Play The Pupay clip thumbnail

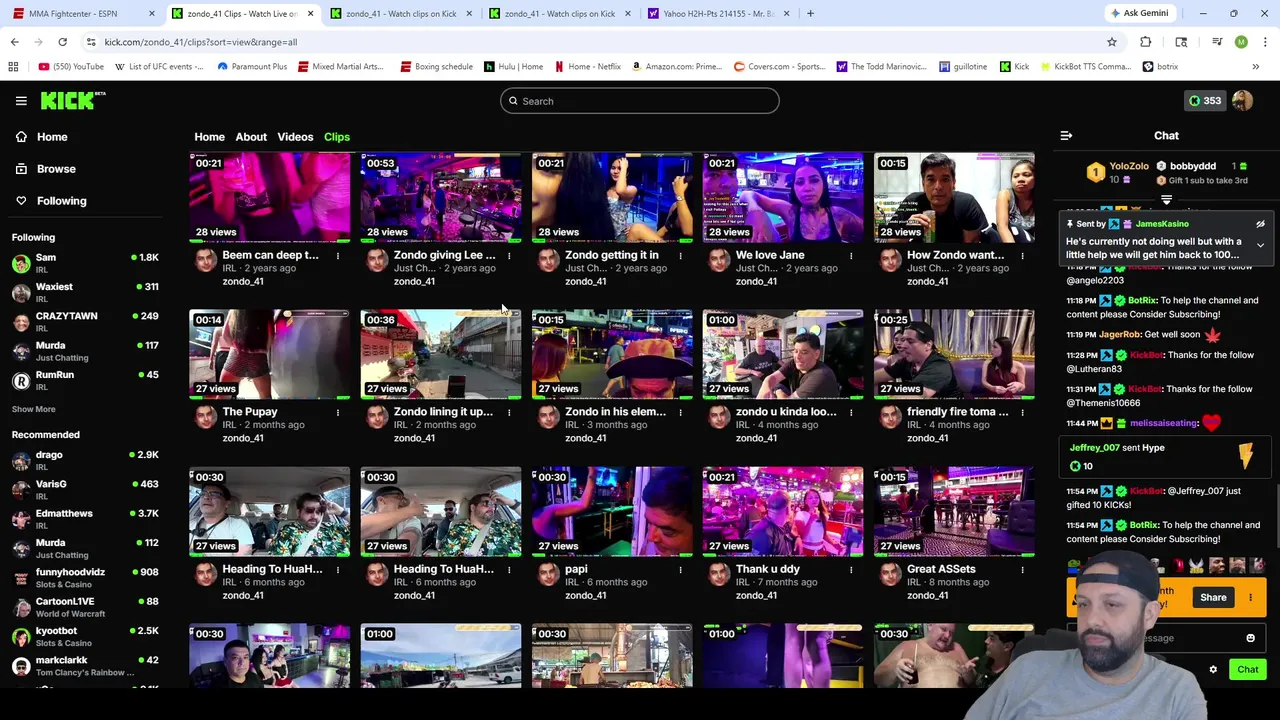click(270, 354)
